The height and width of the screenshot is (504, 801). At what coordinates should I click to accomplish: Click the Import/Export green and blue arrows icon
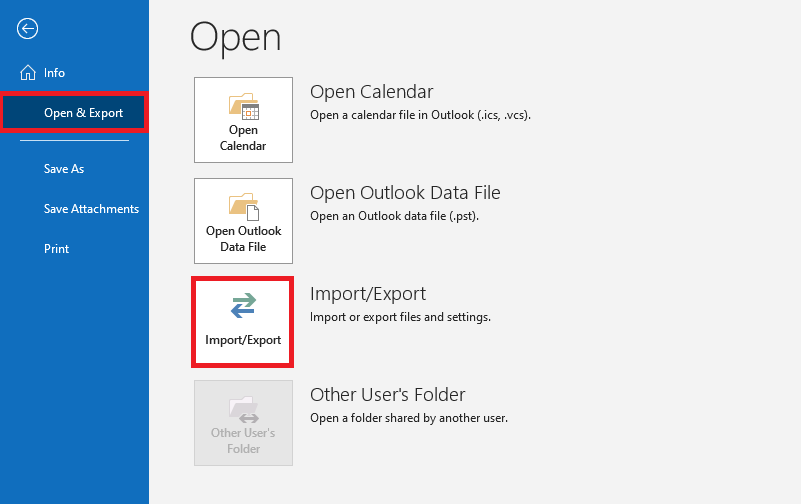[243, 307]
